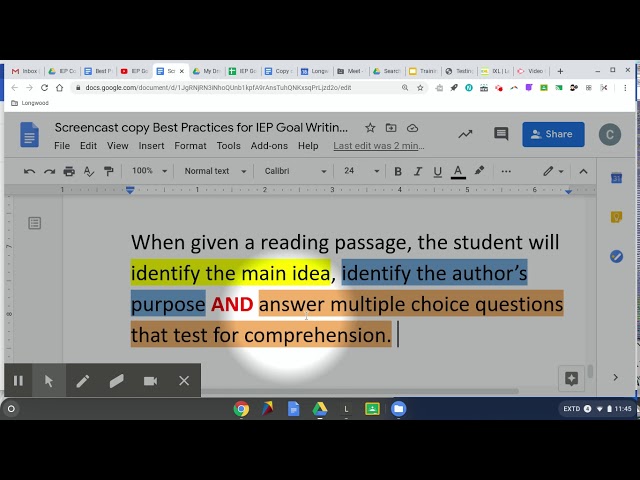Open Chrome from the shelf

[241, 409]
